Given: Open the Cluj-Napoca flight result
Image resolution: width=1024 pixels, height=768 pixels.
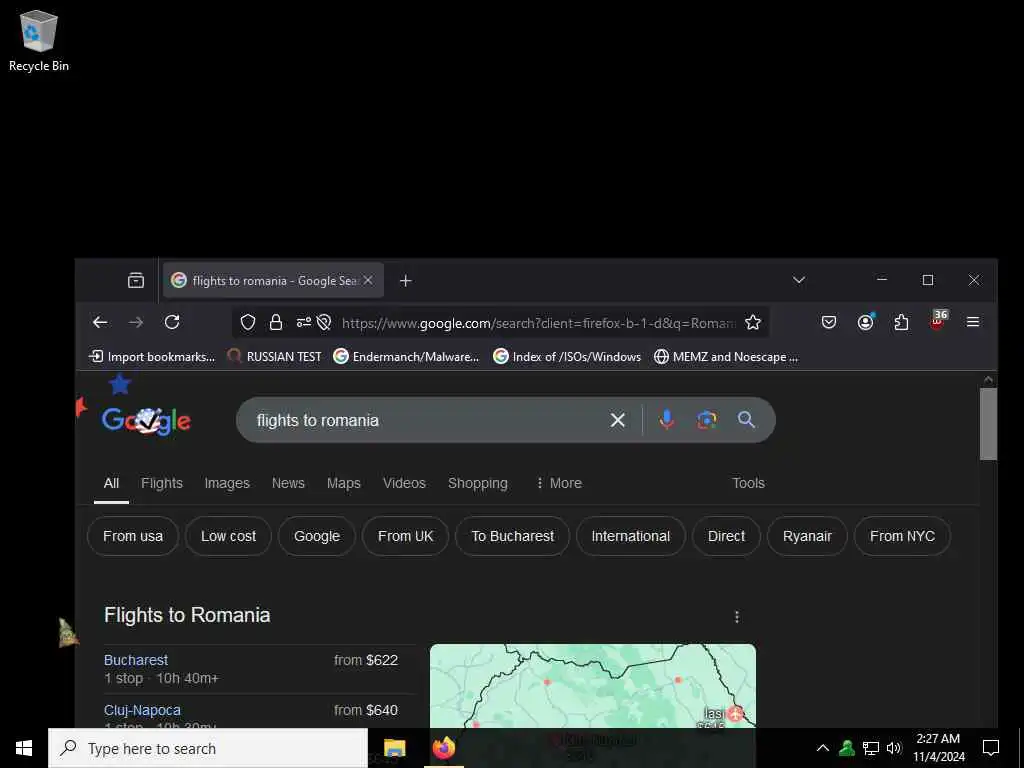Looking at the screenshot, I should point(142,710).
